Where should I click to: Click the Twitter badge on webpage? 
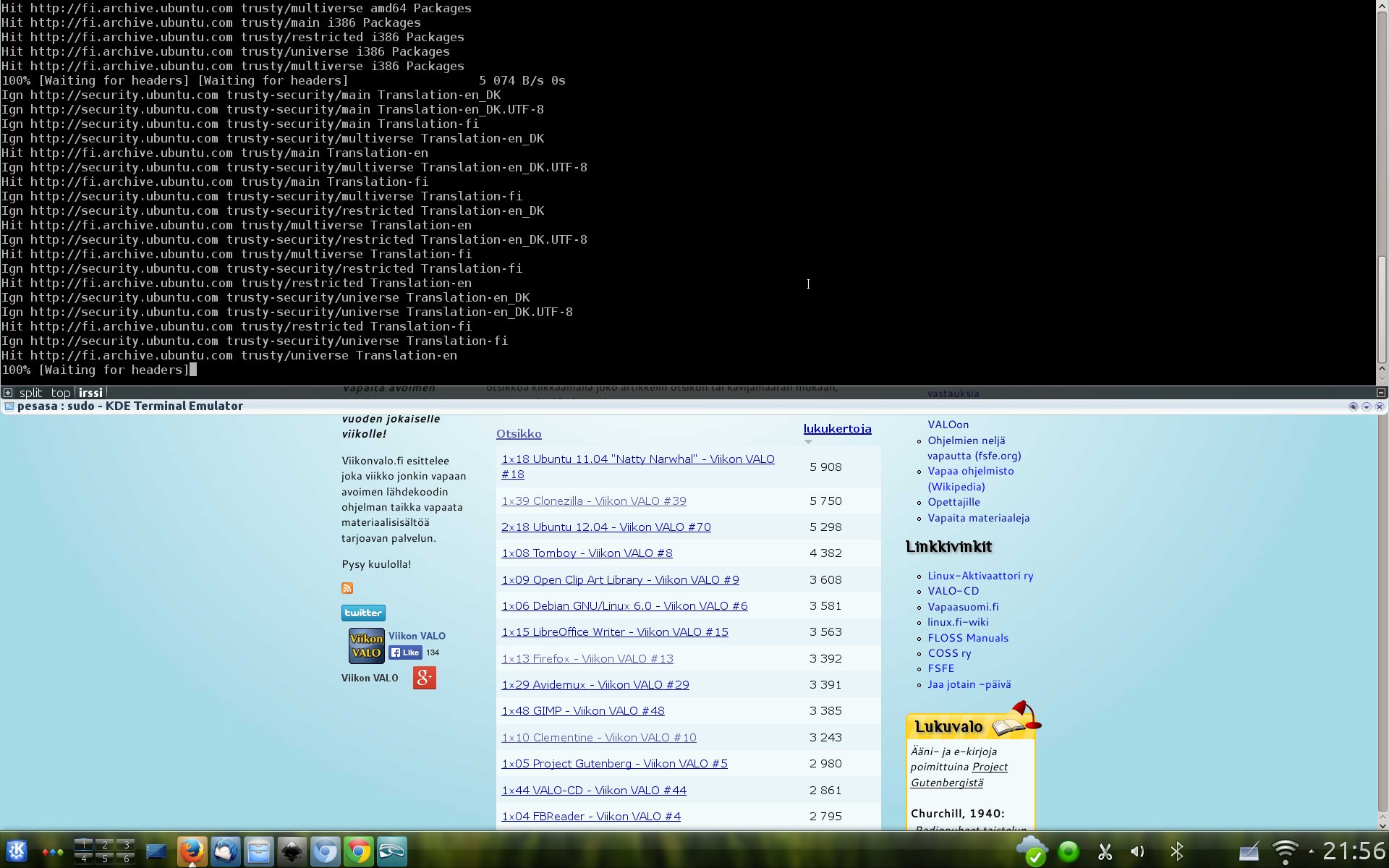coord(363,613)
